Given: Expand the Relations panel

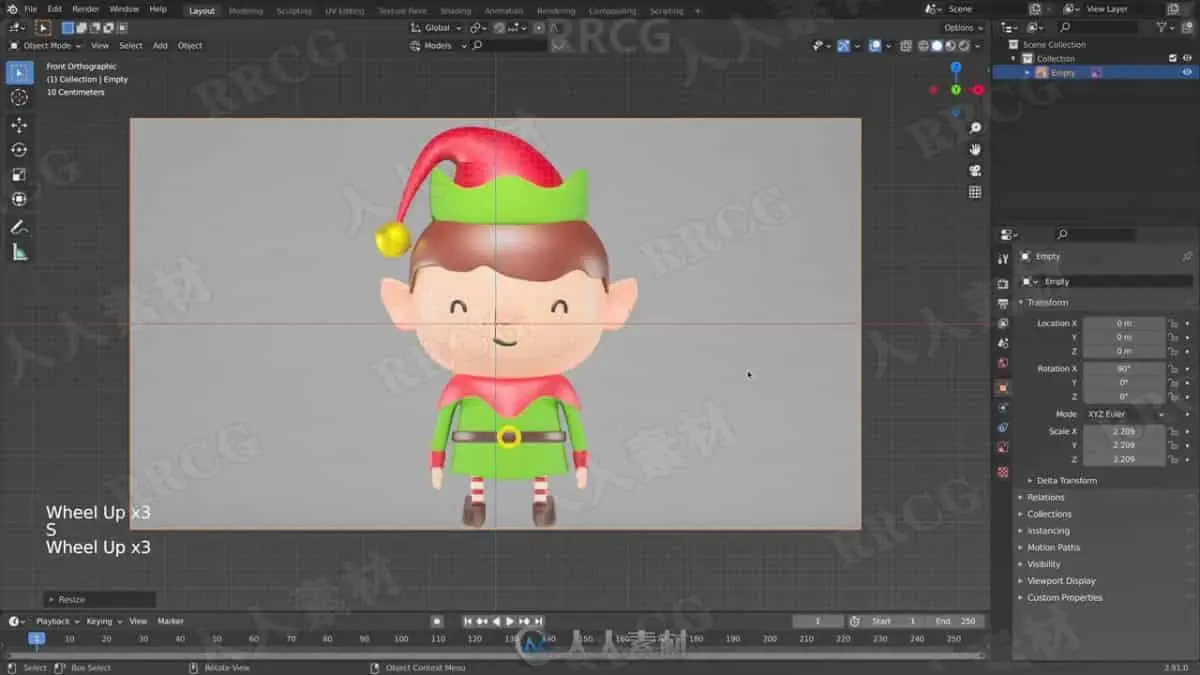Looking at the screenshot, I should pyautogui.click(x=1045, y=497).
